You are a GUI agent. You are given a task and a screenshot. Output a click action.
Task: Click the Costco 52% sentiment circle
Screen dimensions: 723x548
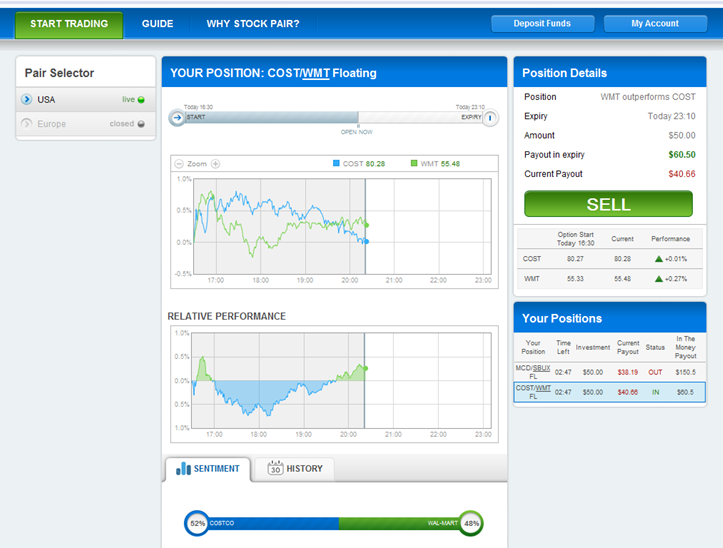click(197, 524)
